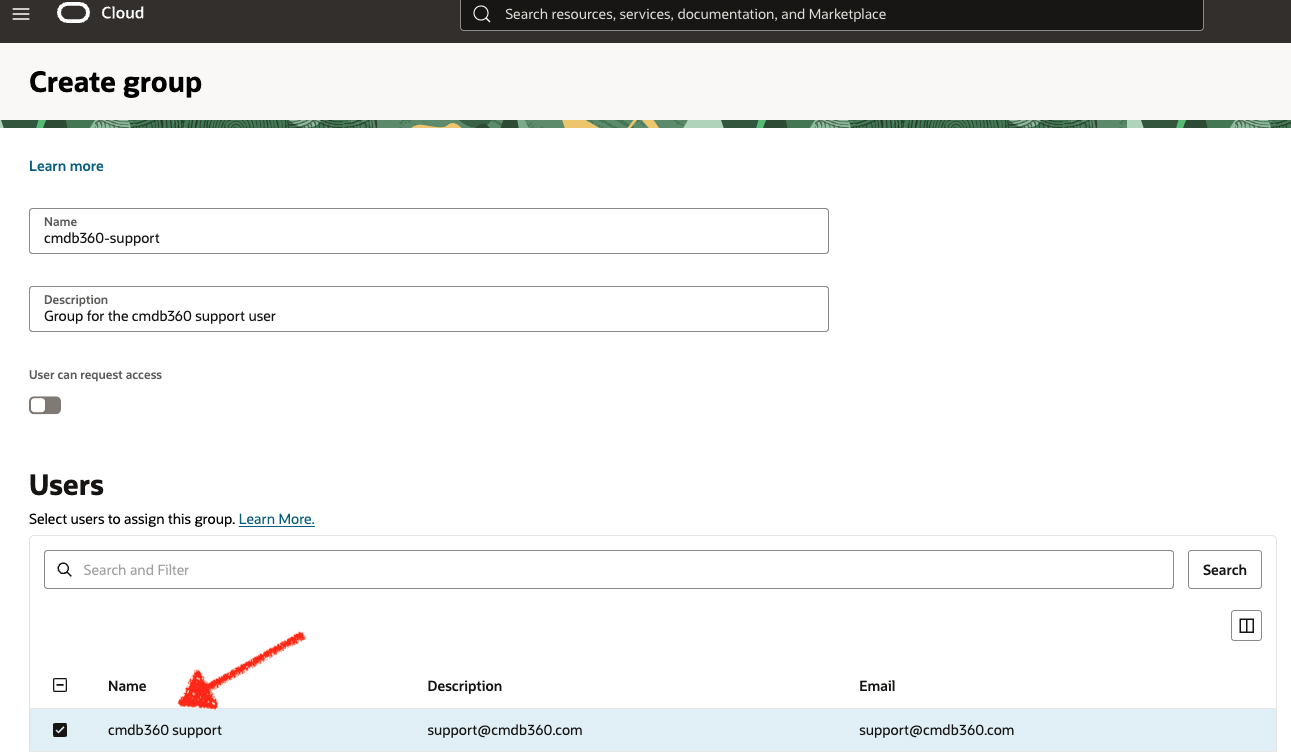Click the support@cmdb360.com Description cell
Image resolution: width=1291 pixels, height=752 pixels.
click(x=505, y=730)
